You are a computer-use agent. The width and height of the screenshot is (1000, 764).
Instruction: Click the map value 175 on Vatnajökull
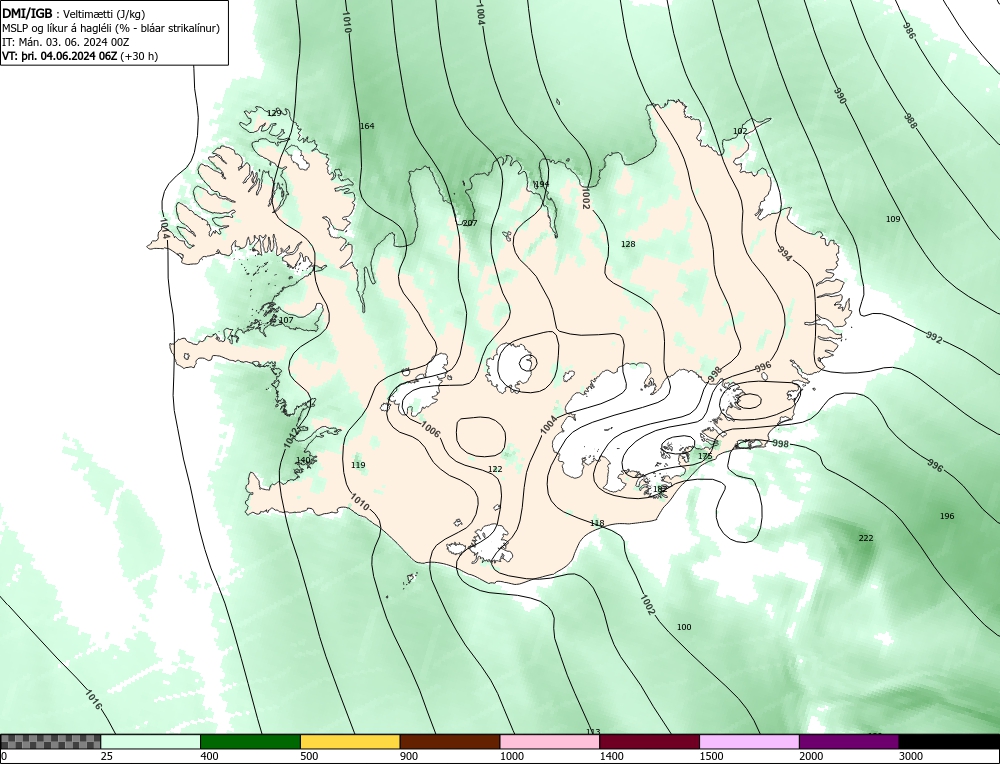click(705, 456)
